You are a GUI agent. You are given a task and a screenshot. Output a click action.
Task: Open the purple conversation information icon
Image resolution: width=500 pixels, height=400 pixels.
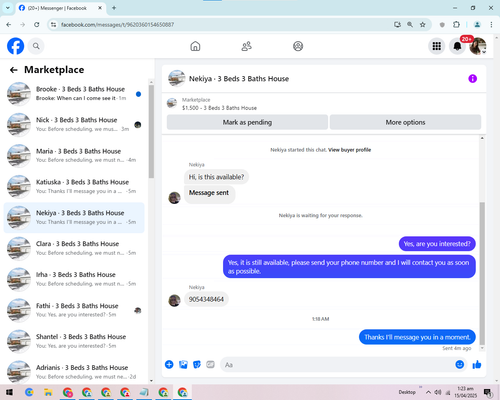(x=472, y=79)
